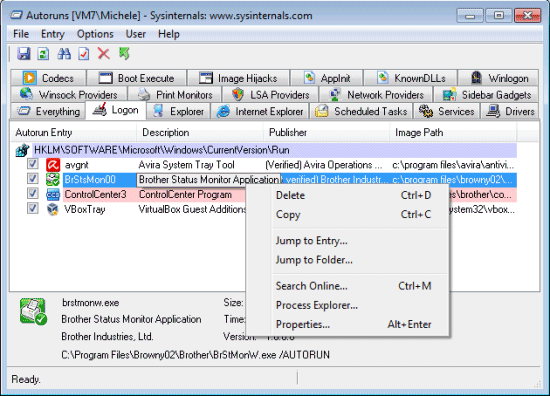Click 'Brother Industries, Ltd.' in details pane
This screenshot has height=396, width=550.
click(x=107, y=337)
